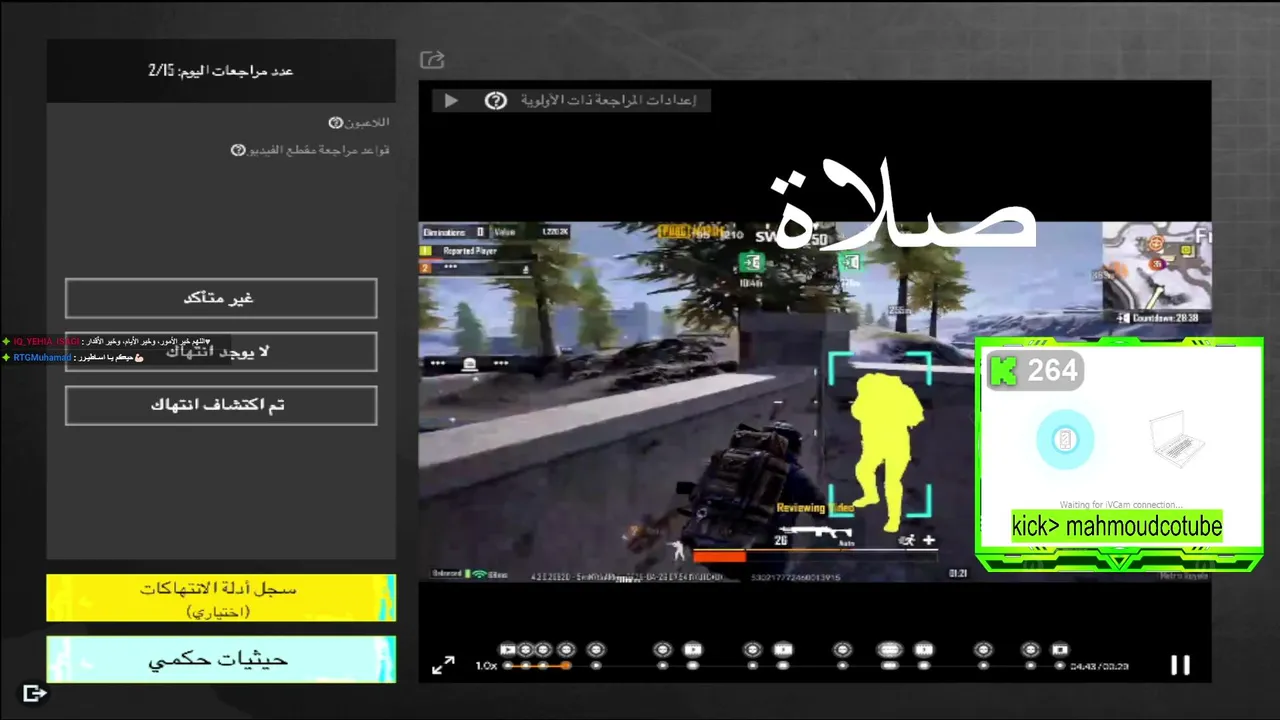Open the help icon next to اللاعبون
Viewport: 1280px width, 720px height.
[336, 123]
